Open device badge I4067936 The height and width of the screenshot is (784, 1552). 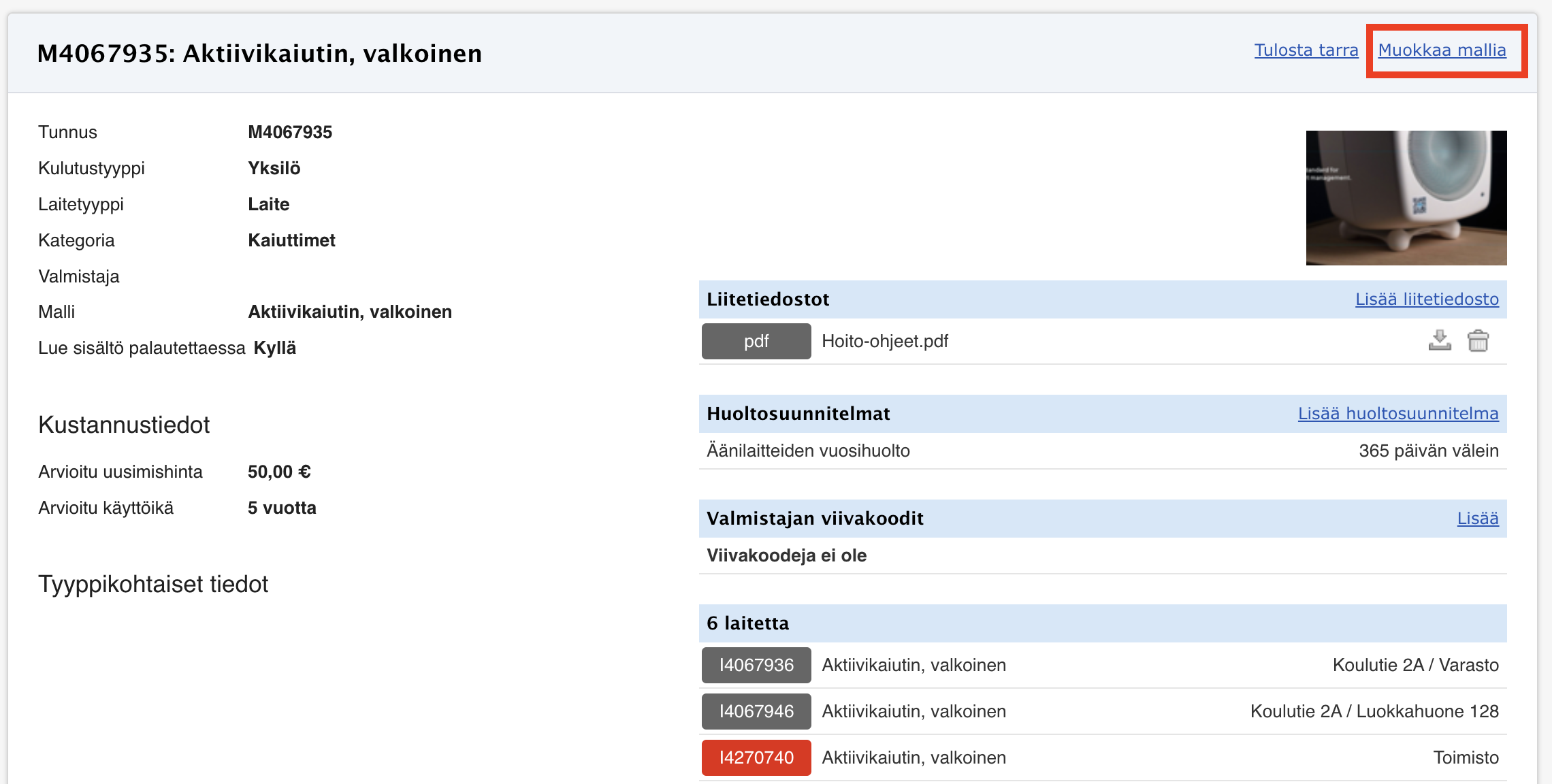756,665
